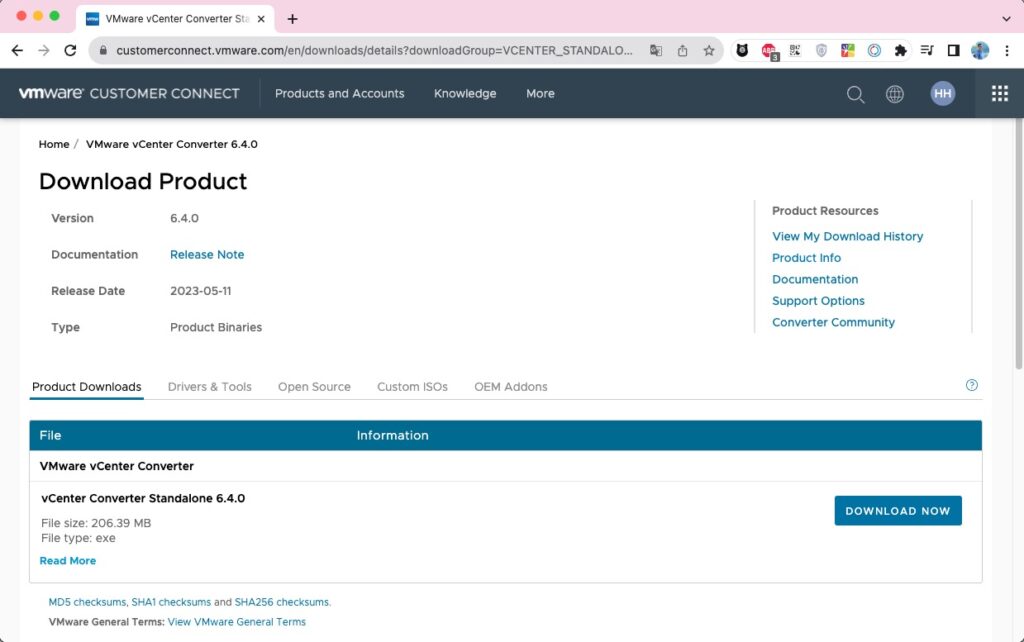The width and height of the screenshot is (1024, 642).
Task: Open View VMware General Terms link
Action: point(236,622)
